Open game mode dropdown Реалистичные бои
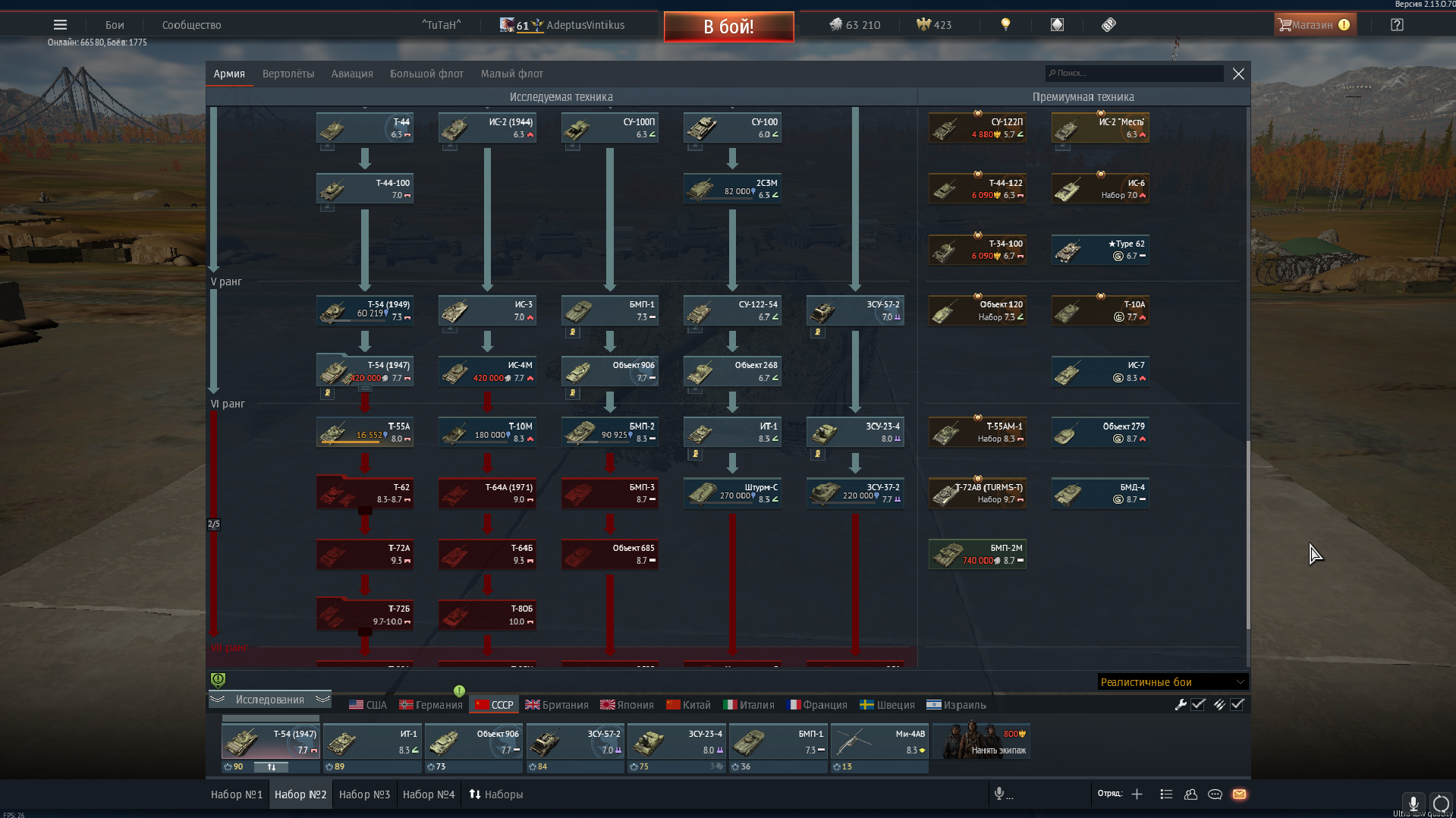This screenshot has width=1456, height=818. 1172,681
